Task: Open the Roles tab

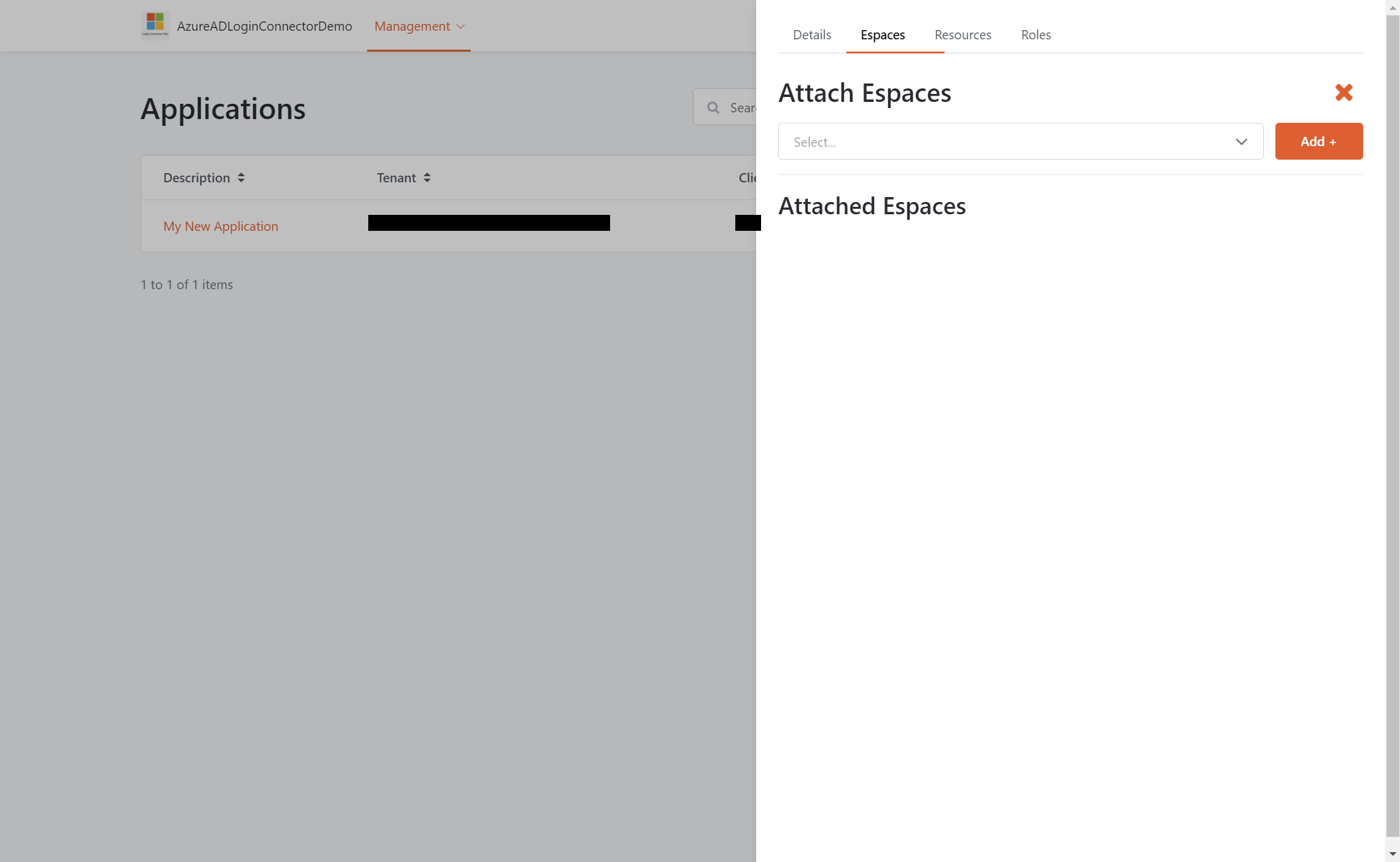Action: click(x=1035, y=34)
